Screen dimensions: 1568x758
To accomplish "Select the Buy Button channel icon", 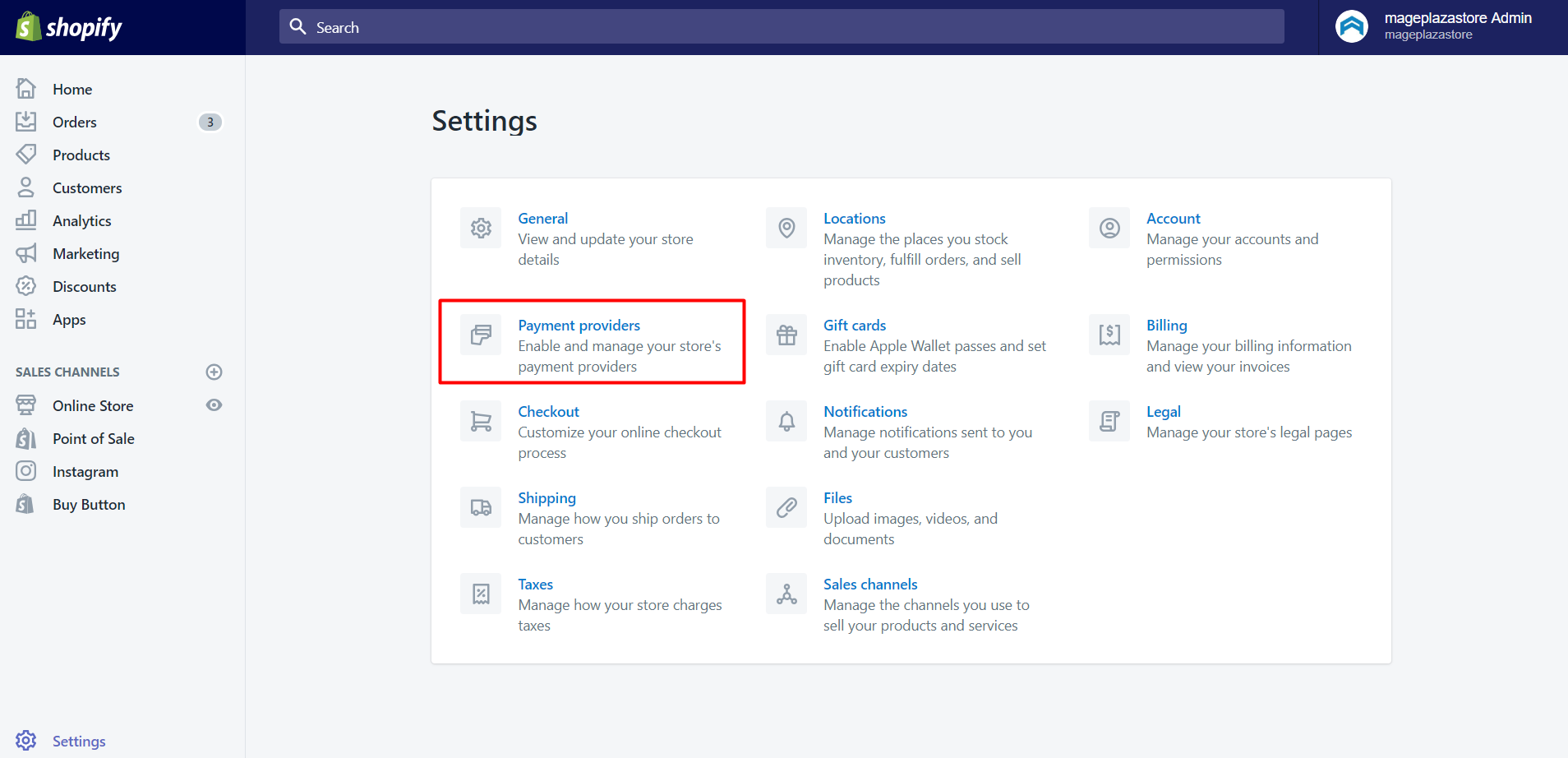I will pyautogui.click(x=25, y=504).
